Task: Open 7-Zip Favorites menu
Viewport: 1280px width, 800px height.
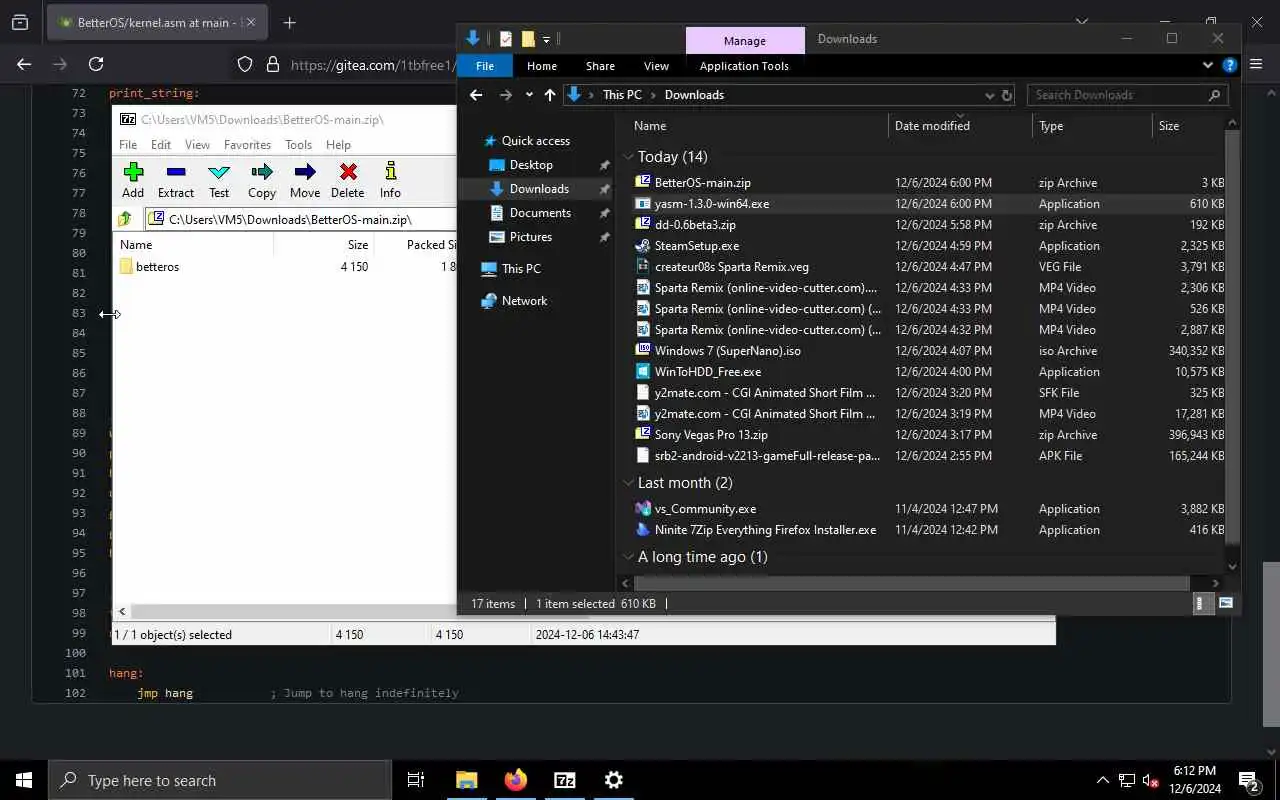Action: 247,145
